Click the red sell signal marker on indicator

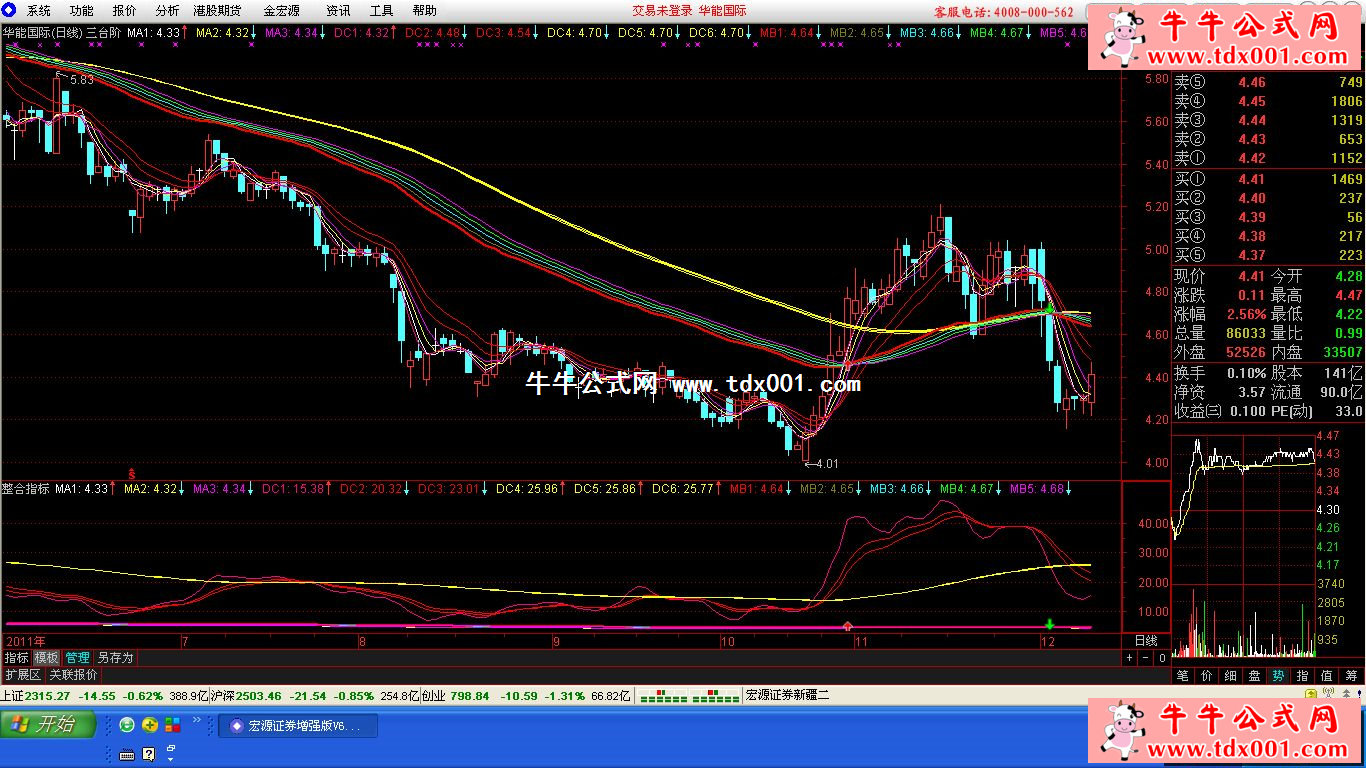click(848, 625)
